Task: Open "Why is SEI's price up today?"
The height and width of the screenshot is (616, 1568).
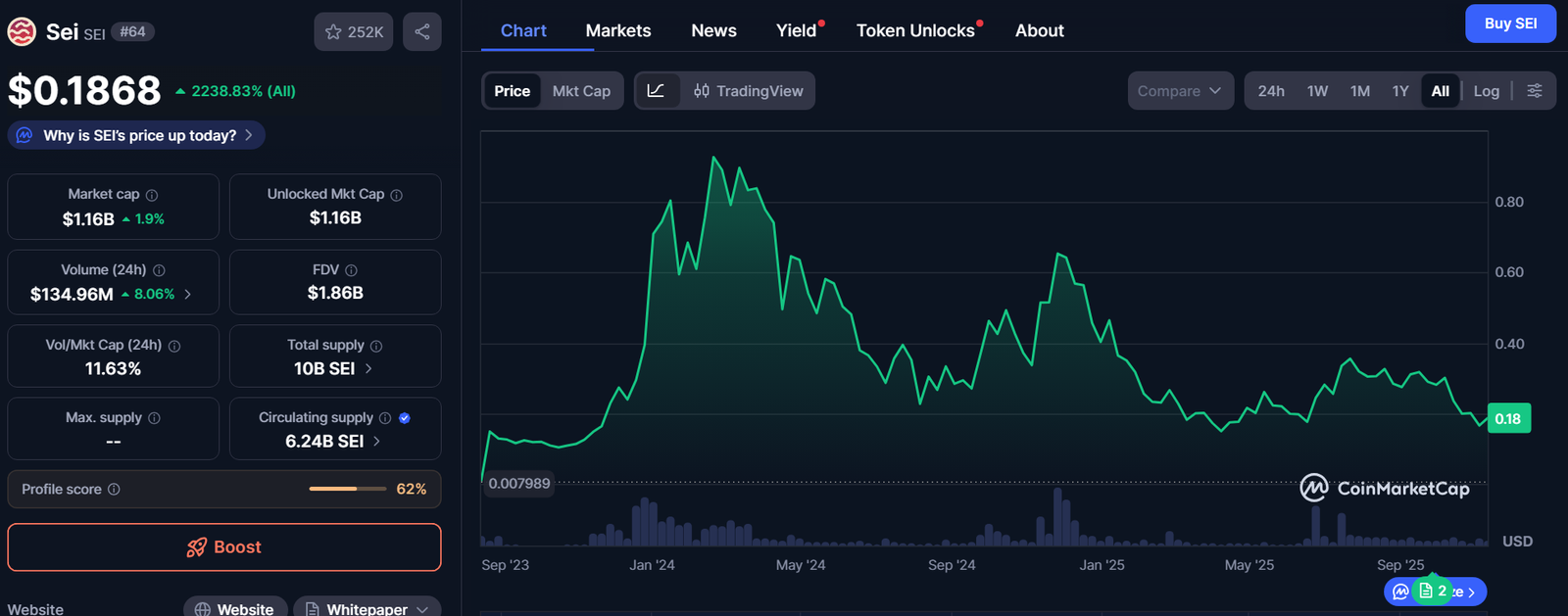Action: click(137, 135)
